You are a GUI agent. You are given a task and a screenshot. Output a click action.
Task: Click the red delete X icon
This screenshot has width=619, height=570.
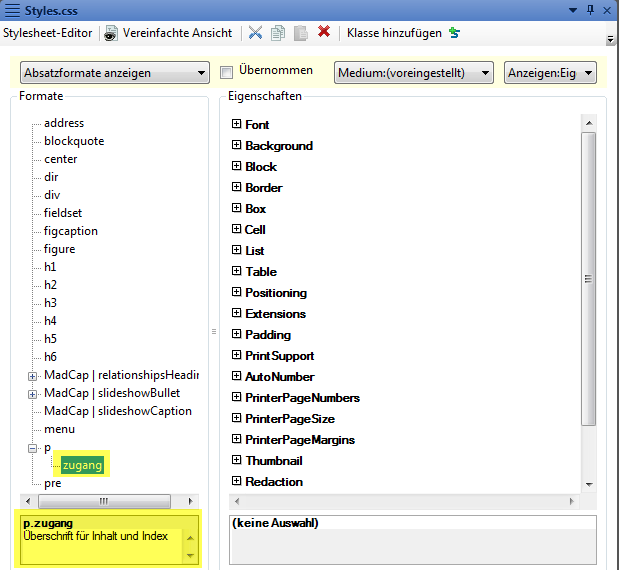(x=324, y=32)
